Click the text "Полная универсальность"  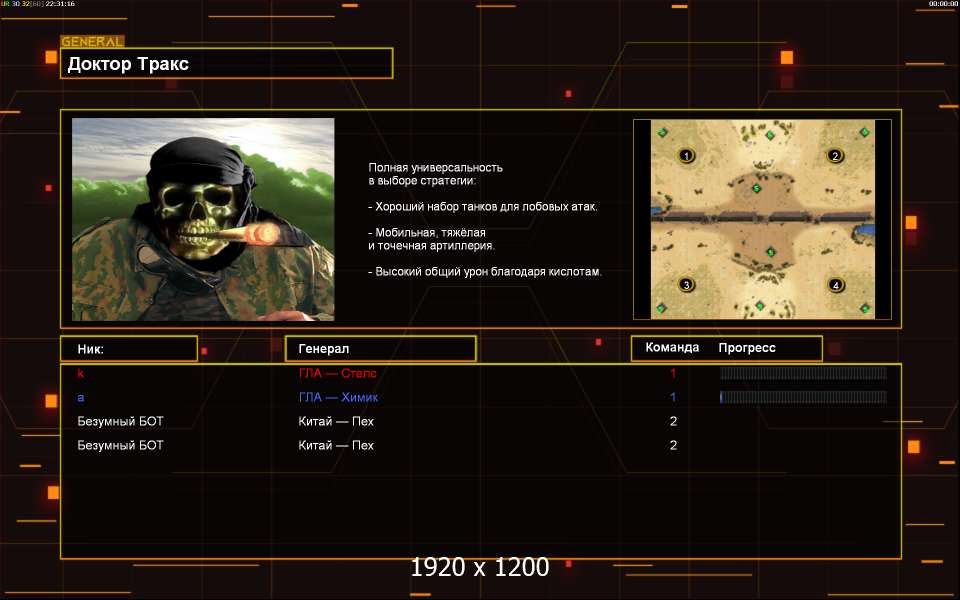435,167
